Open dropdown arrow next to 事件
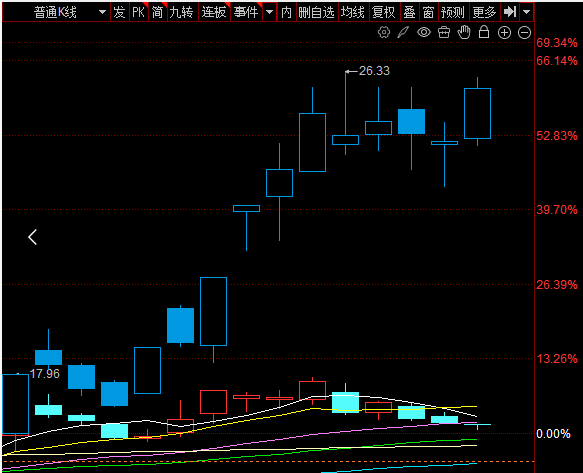 270,12
